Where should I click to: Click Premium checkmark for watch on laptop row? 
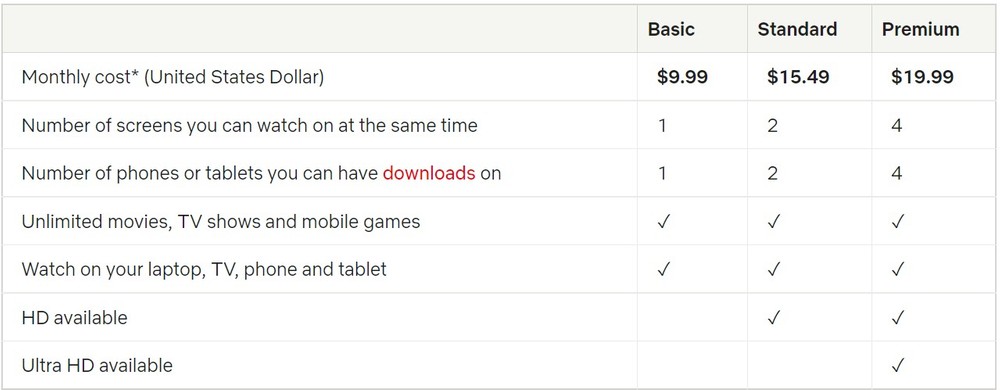[897, 270]
